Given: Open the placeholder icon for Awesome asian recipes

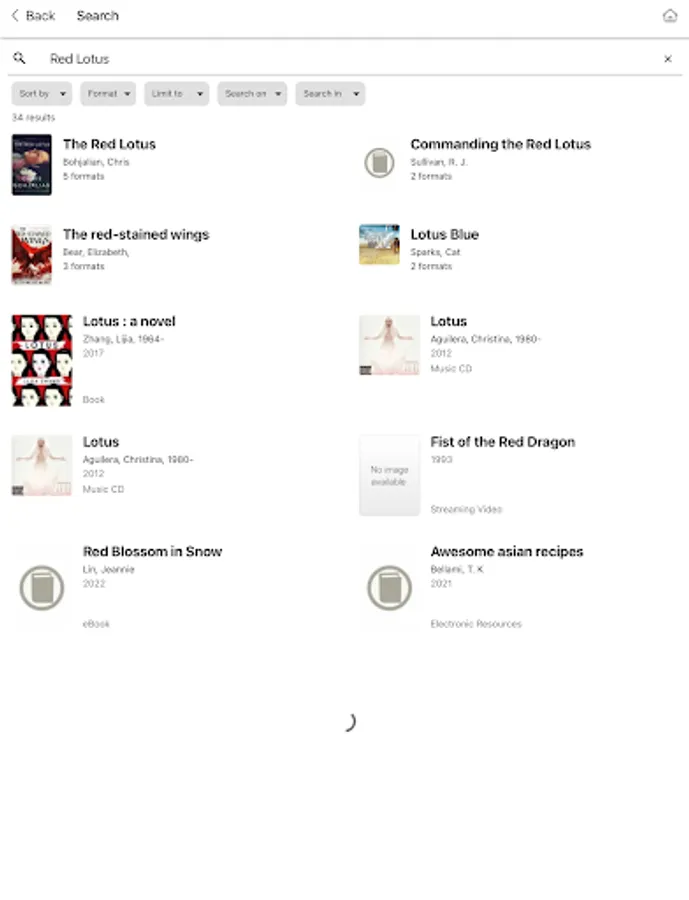Looking at the screenshot, I should click(x=389, y=588).
